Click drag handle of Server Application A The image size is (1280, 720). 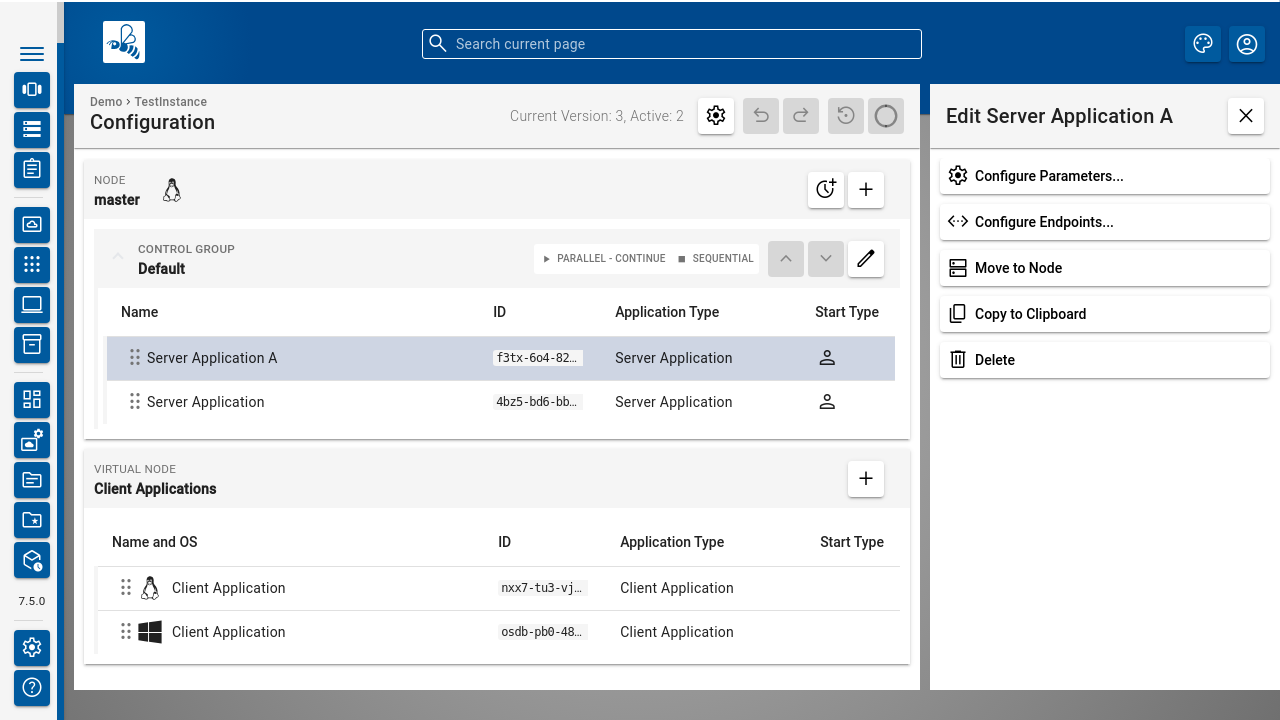[135, 358]
